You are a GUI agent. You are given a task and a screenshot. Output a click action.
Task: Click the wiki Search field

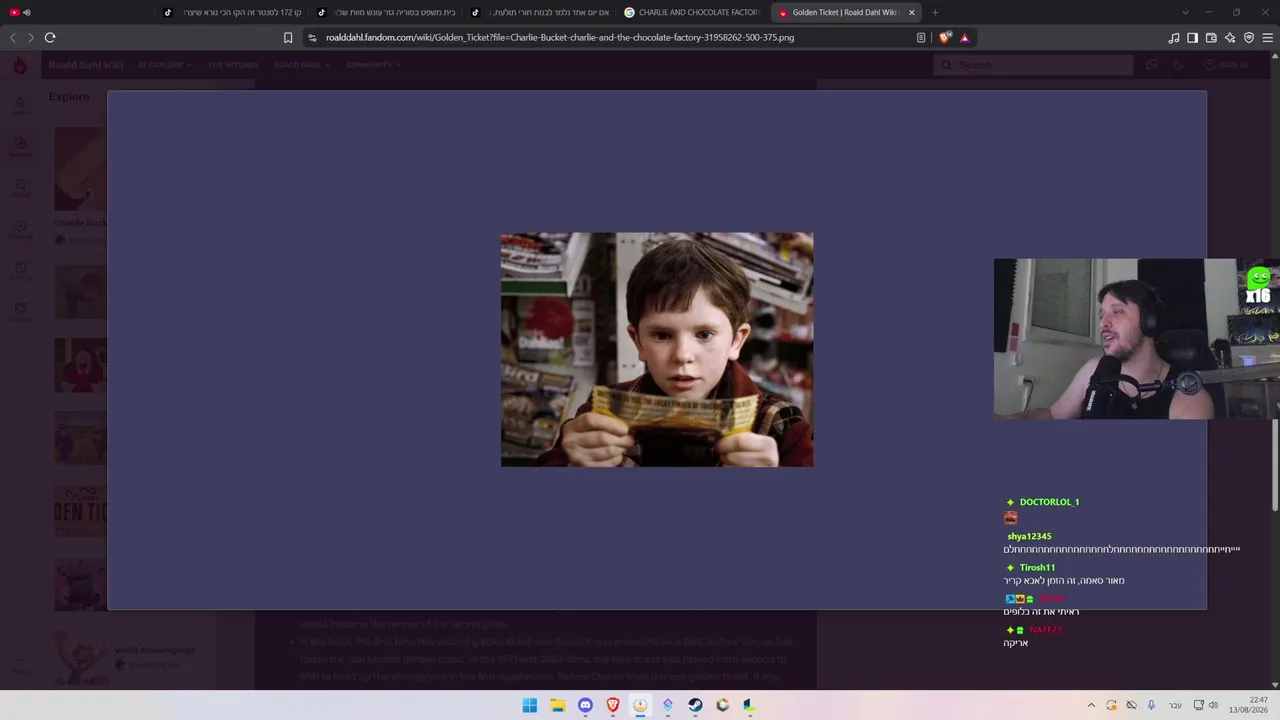coord(1033,65)
